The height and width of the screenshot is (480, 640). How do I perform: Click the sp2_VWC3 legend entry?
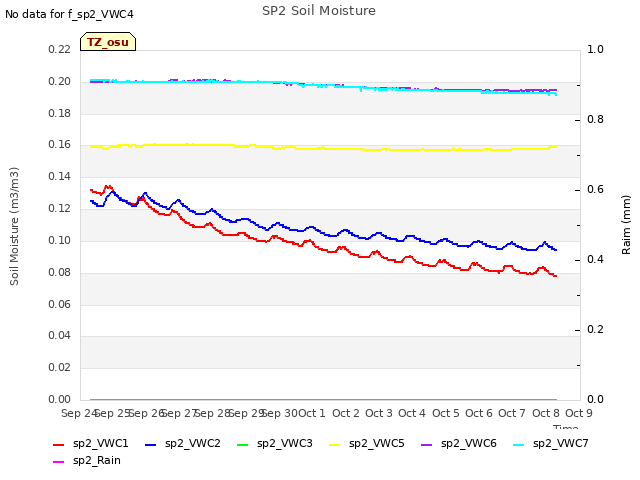click(x=274, y=444)
